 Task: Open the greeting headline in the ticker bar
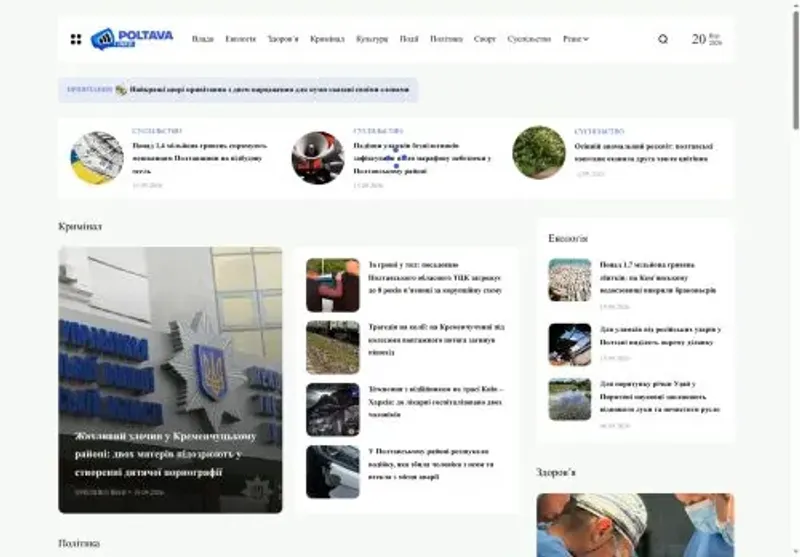click(269, 90)
